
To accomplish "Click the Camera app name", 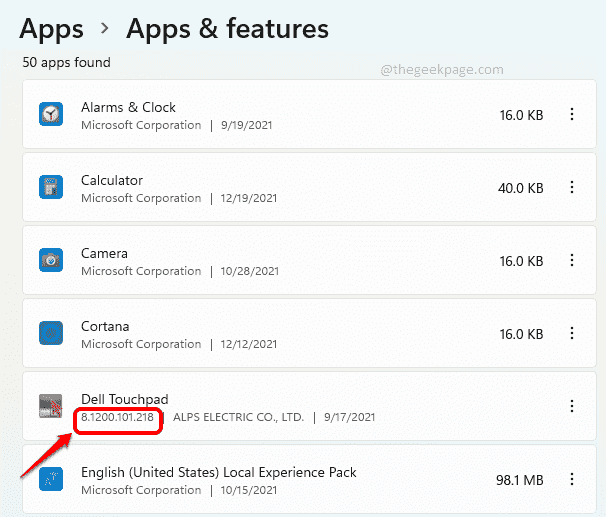I will click(104, 253).
